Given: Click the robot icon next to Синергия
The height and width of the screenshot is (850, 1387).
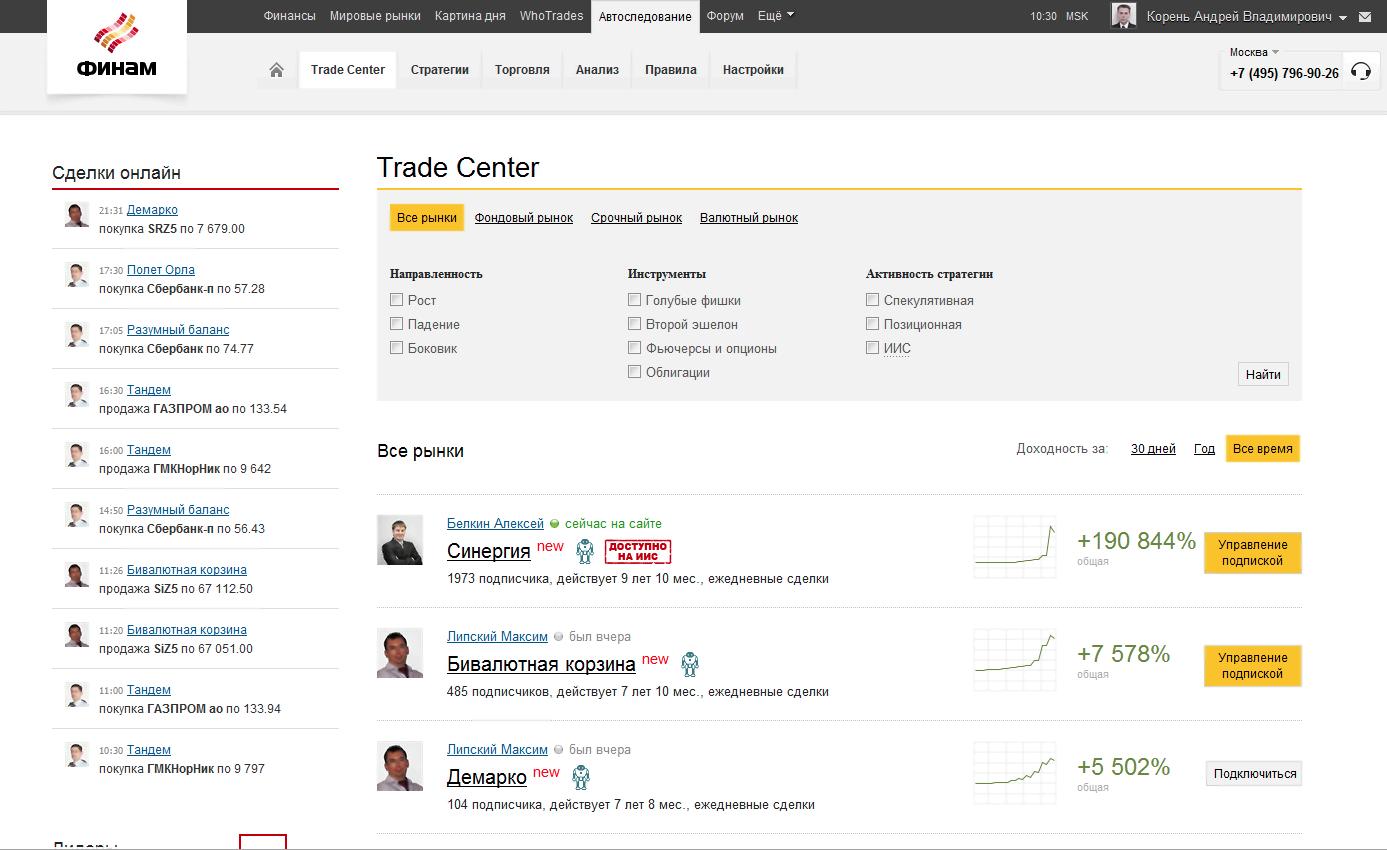Looking at the screenshot, I should tap(585, 551).
